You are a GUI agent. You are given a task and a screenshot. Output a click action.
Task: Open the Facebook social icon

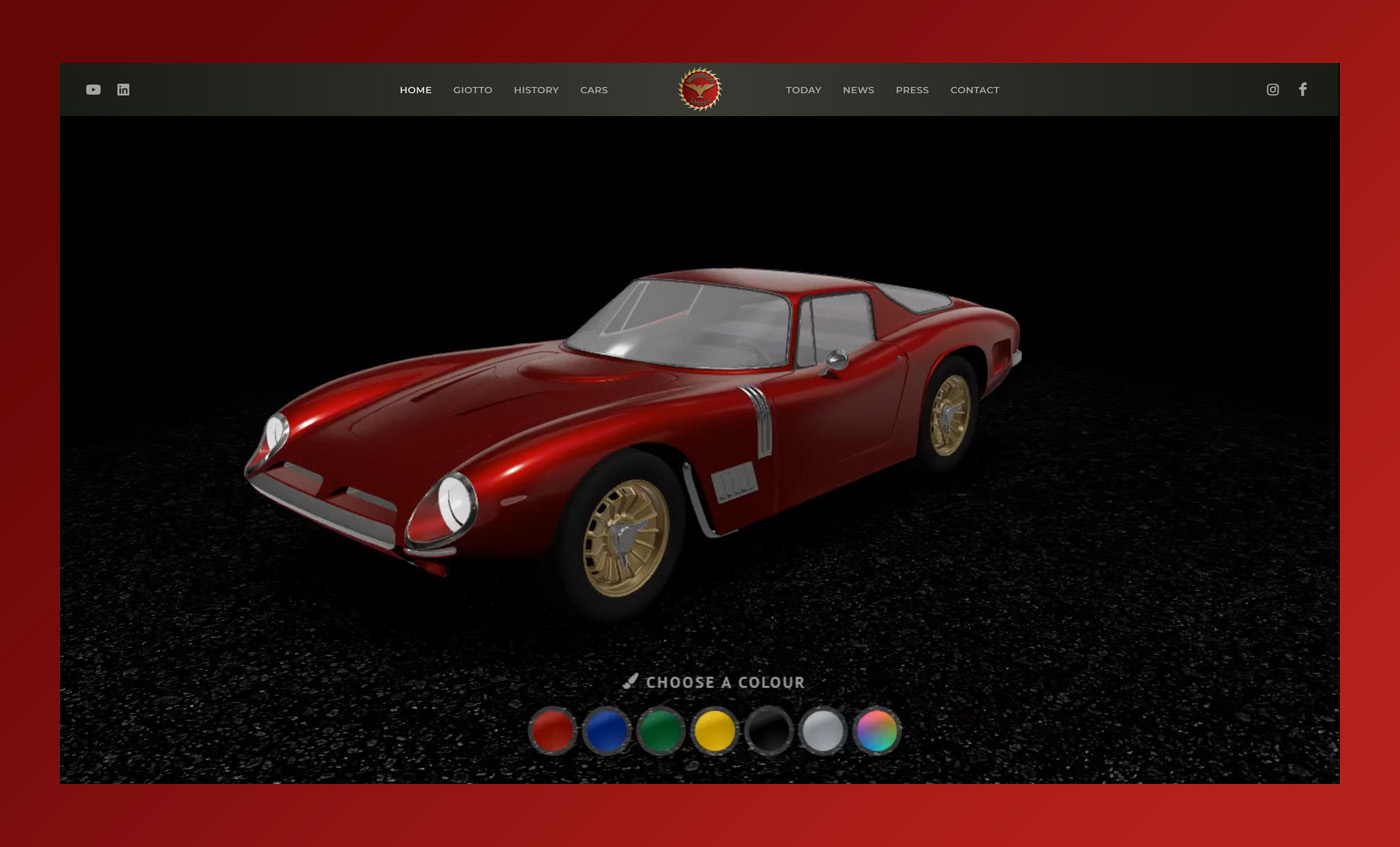1302,90
